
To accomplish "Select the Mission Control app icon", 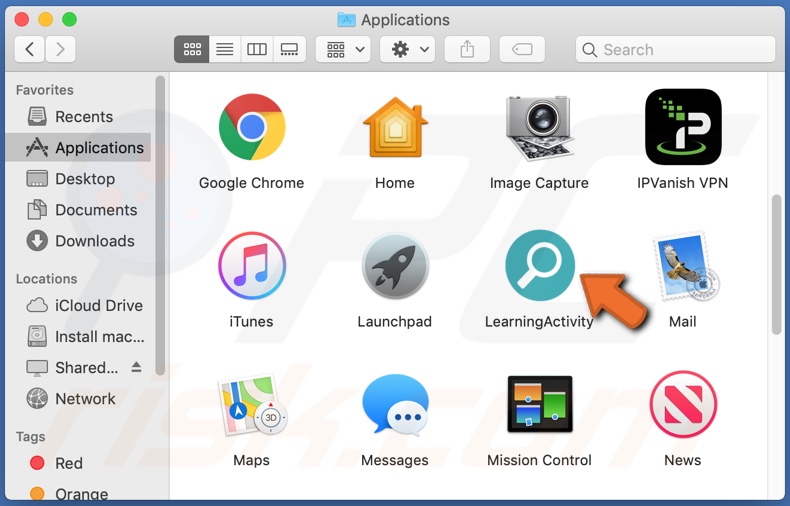I will coord(540,404).
